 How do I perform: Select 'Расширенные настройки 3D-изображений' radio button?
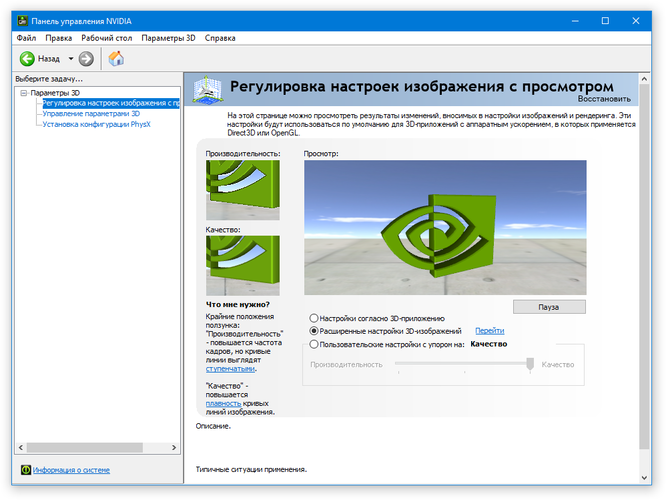pyautogui.click(x=314, y=330)
